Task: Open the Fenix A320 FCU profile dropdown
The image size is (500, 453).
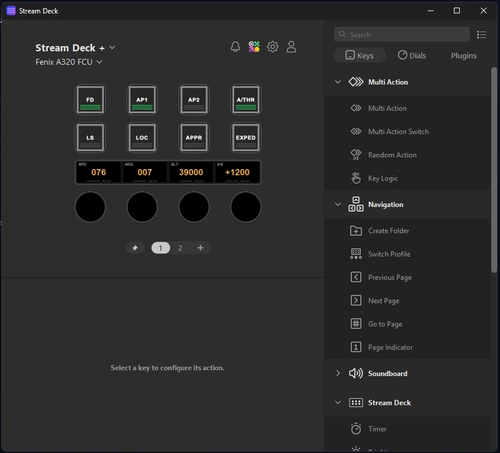Action: 69,62
